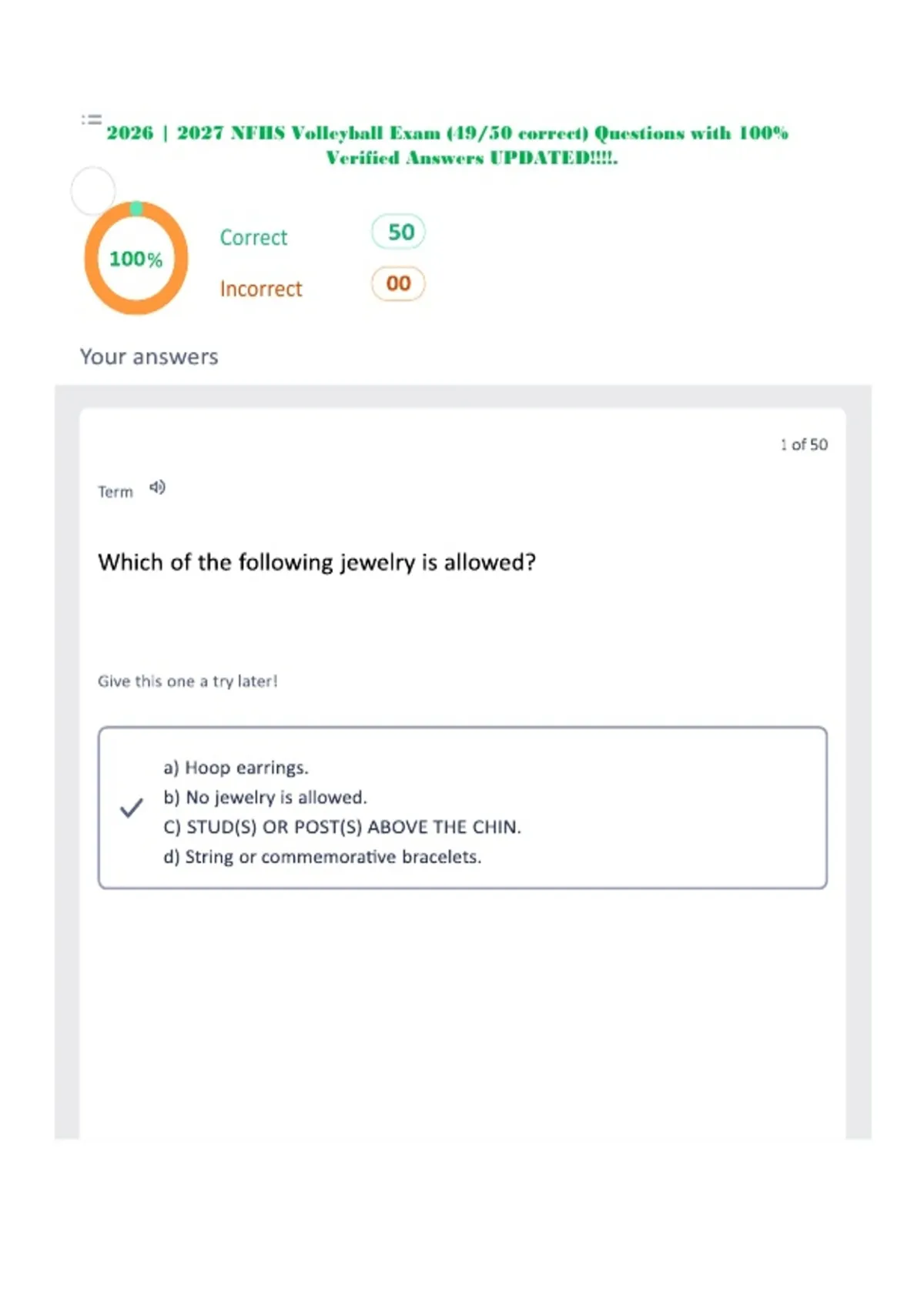
Task: Click the Your answers heading
Action: point(149,357)
